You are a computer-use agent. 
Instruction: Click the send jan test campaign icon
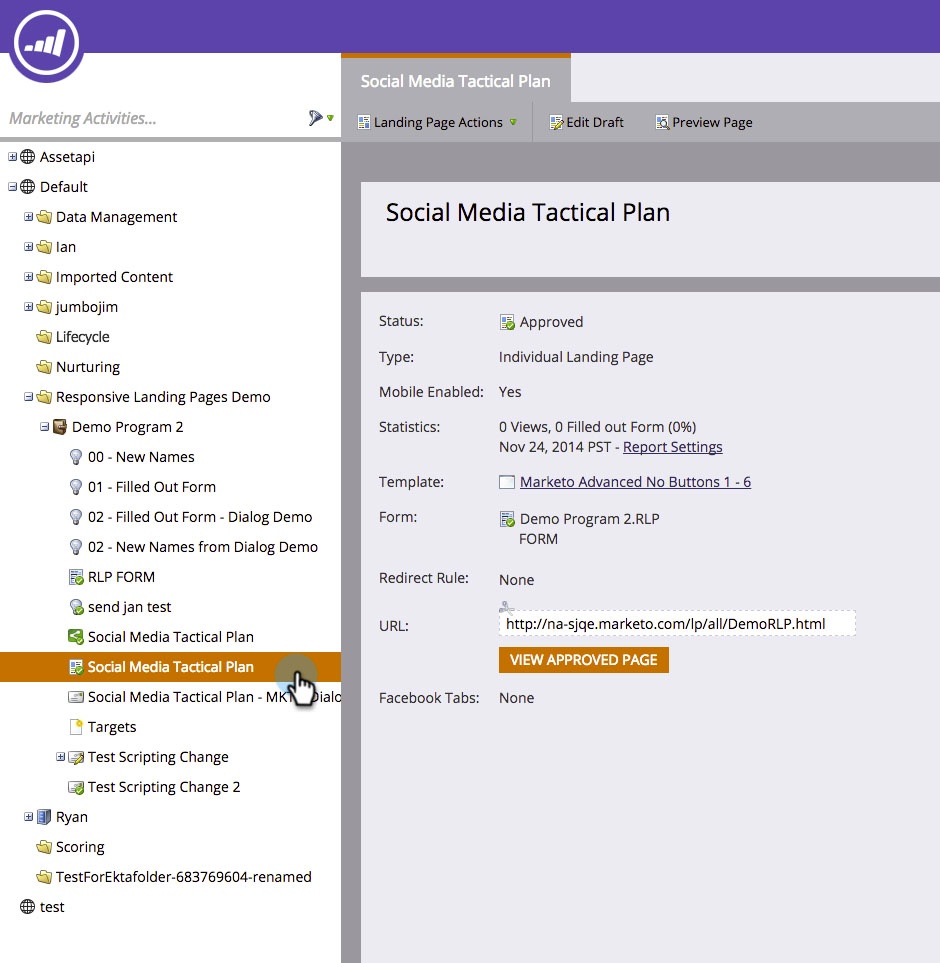[76, 607]
